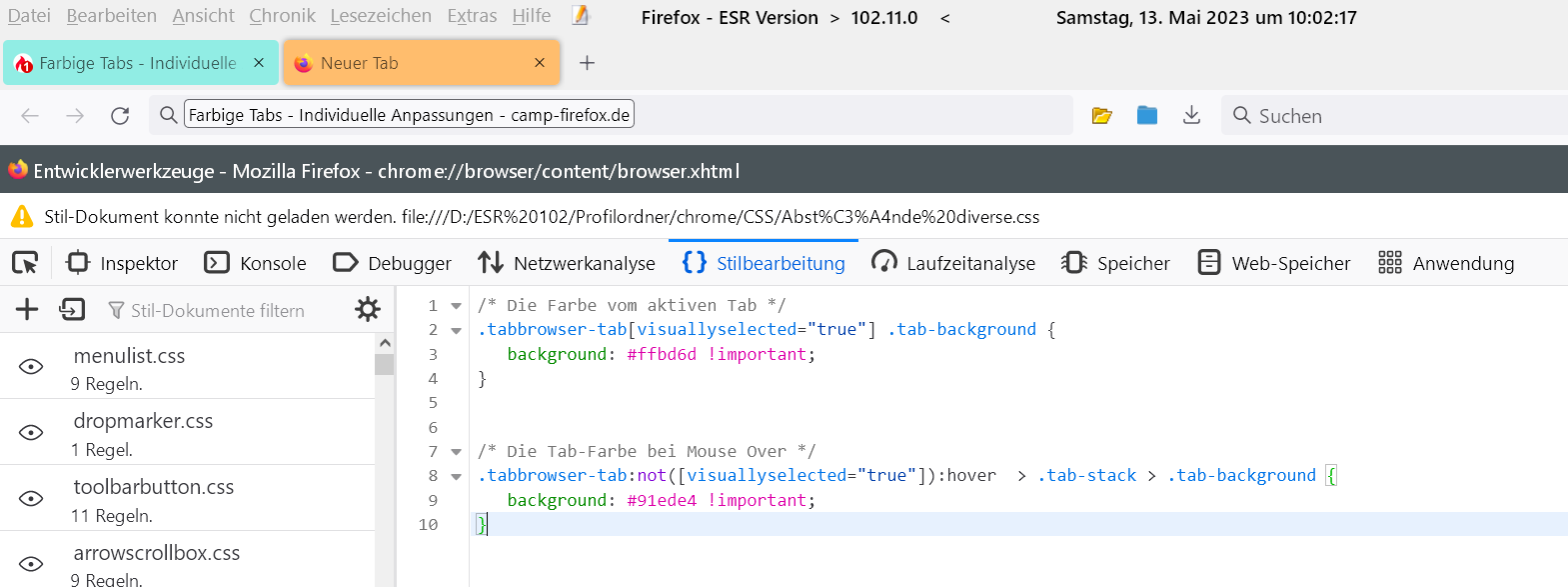Open style editor options gear icon
The image size is (1568, 587).
[x=368, y=310]
